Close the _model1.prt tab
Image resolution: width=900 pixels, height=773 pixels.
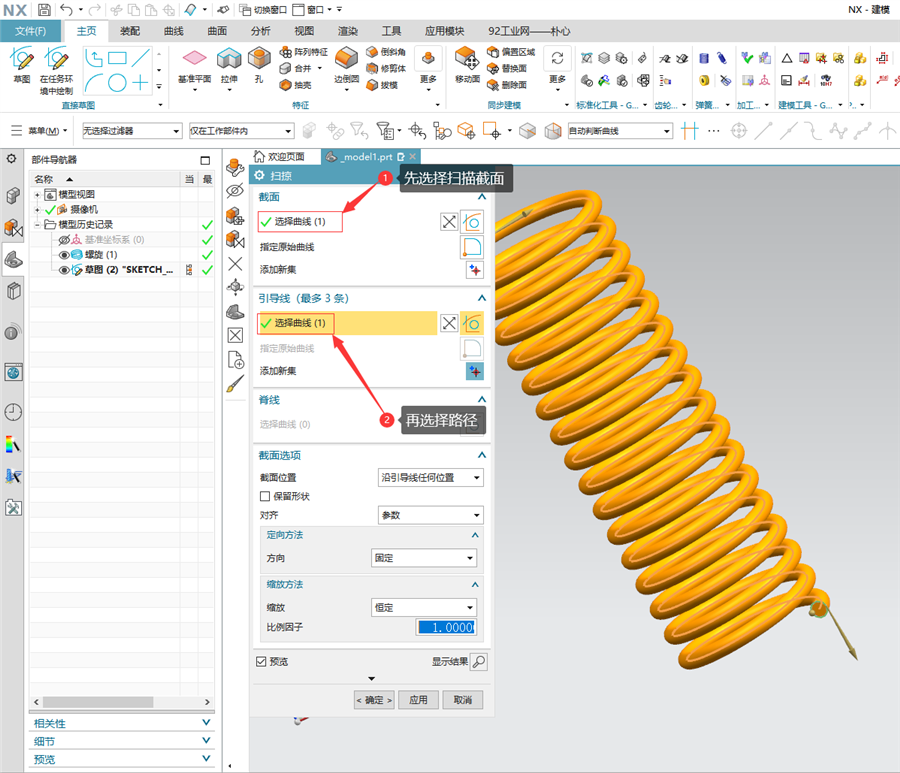[x=413, y=157]
